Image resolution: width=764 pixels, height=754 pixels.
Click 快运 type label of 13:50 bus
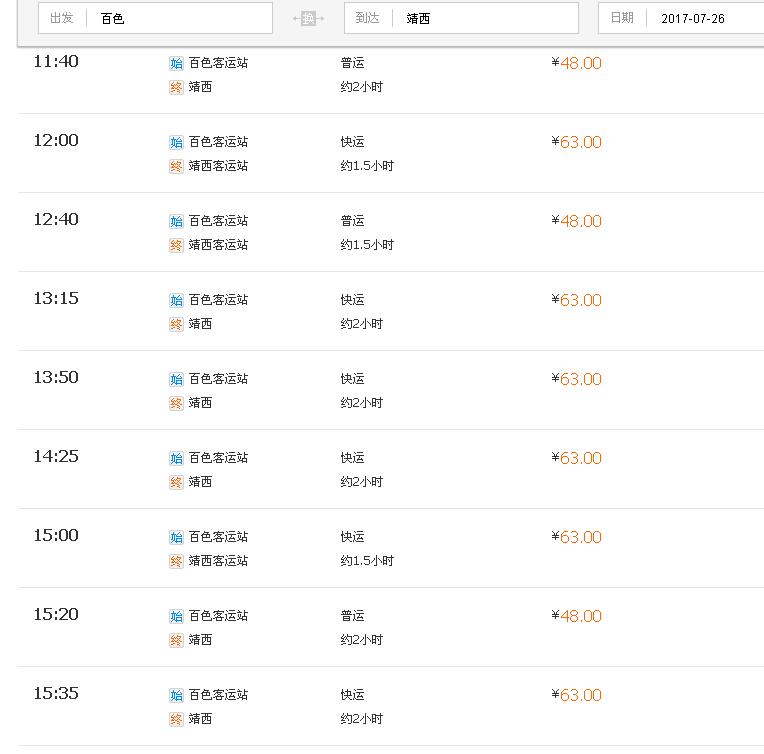(x=352, y=379)
